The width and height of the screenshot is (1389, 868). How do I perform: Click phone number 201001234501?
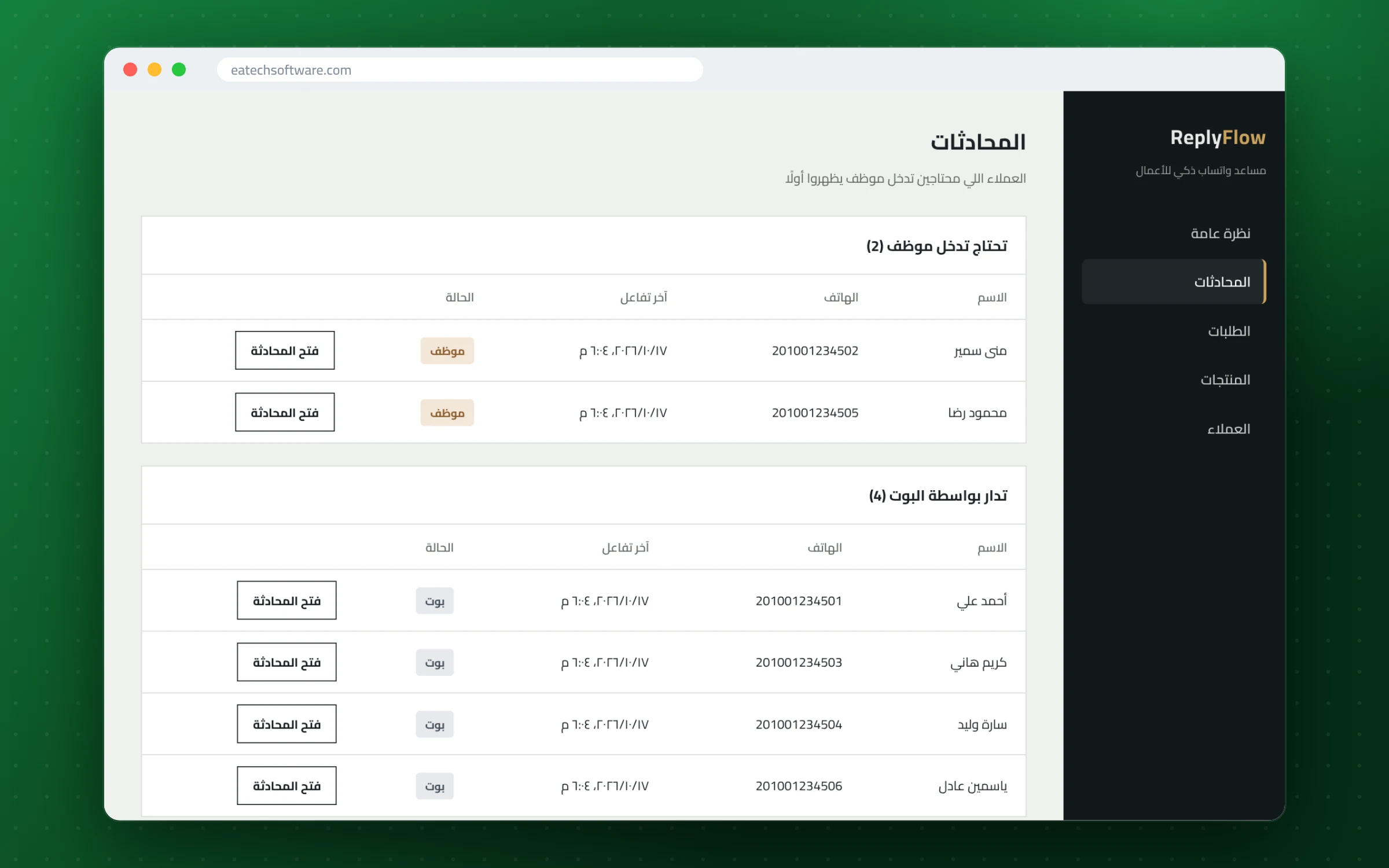799,601
